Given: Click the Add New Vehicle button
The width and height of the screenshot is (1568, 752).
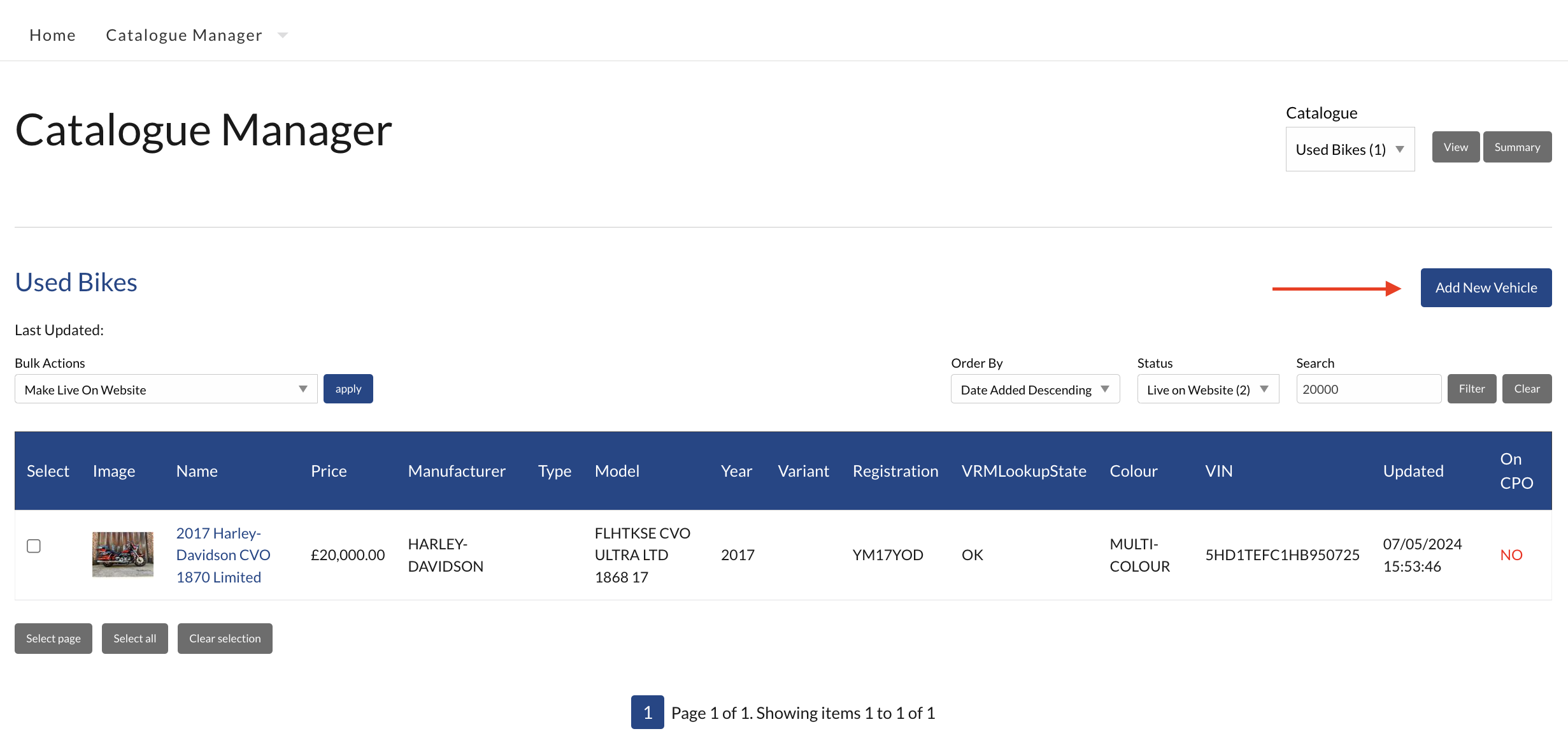Looking at the screenshot, I should pyautogui.click(x=1486, y=287).
